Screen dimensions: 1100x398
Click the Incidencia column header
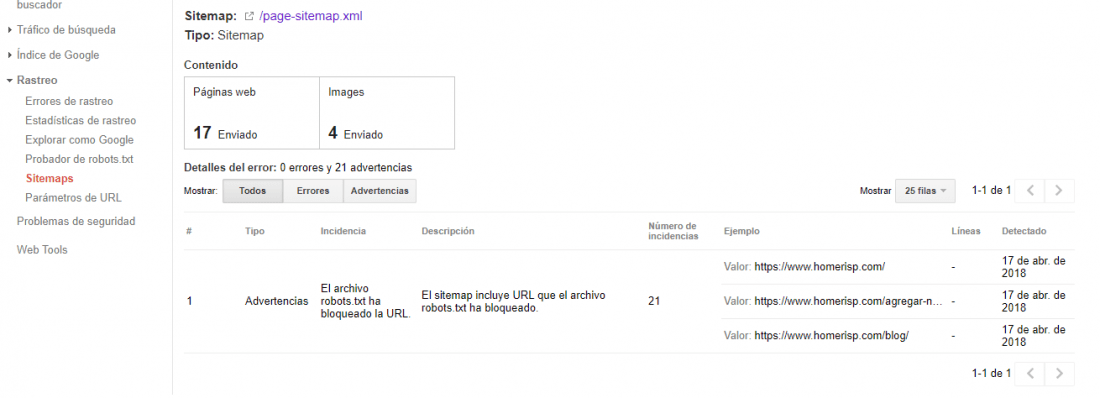point(343,231)
